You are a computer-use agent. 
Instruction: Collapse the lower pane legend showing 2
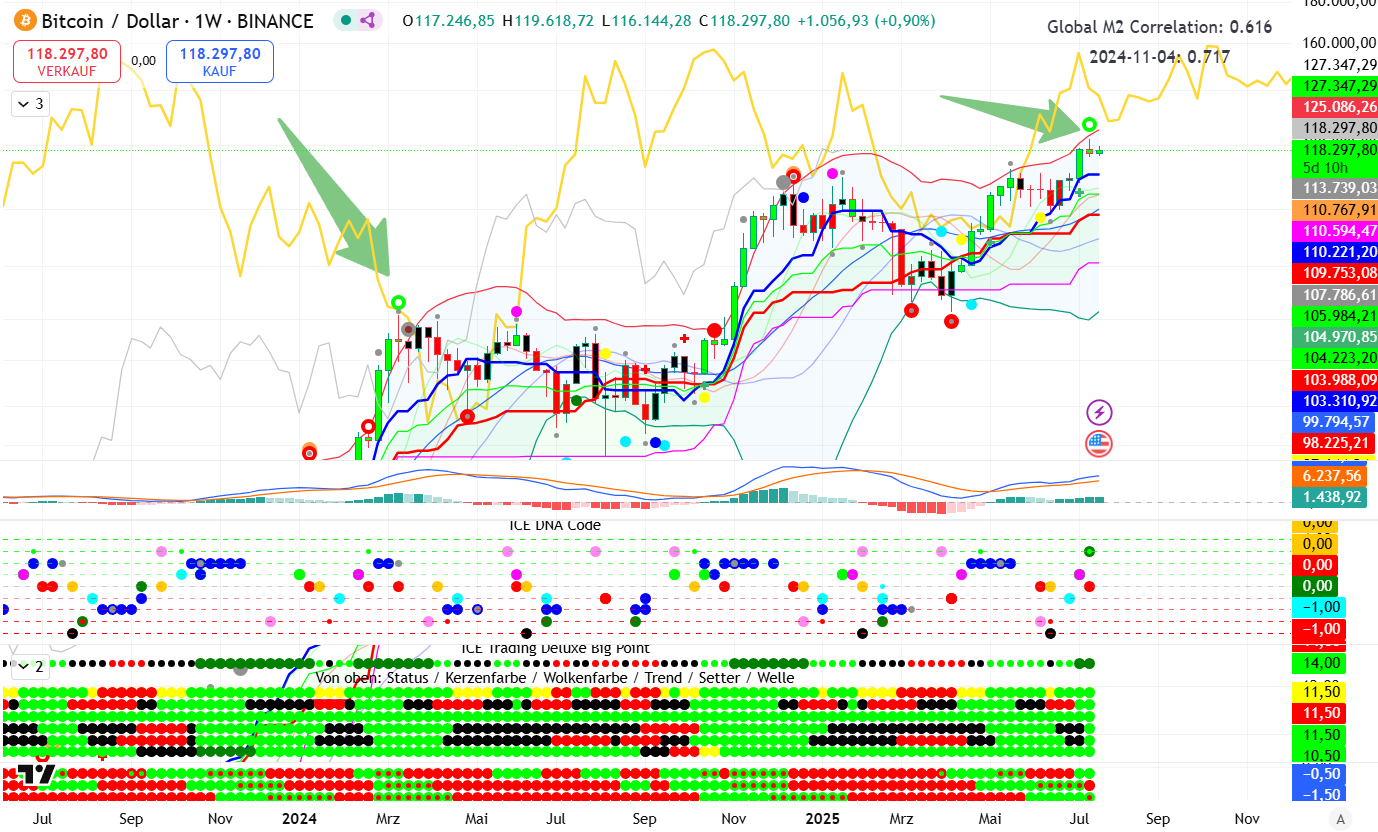click(28, 666)
